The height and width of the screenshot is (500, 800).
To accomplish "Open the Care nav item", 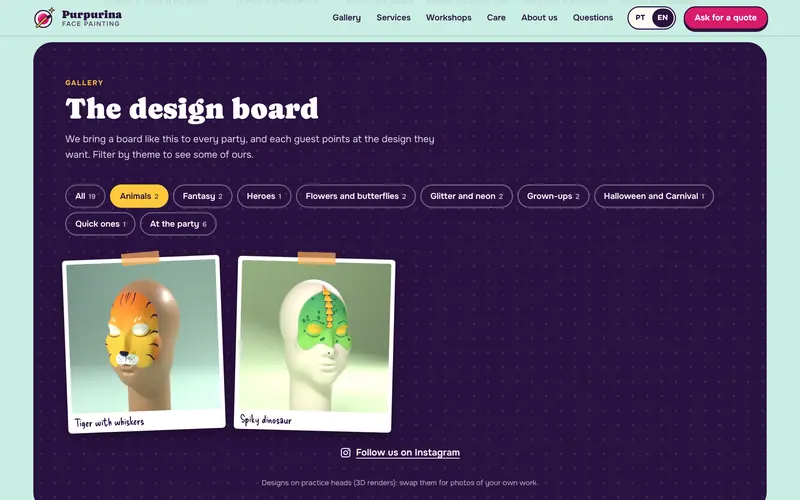I will [x=496, y=18].
